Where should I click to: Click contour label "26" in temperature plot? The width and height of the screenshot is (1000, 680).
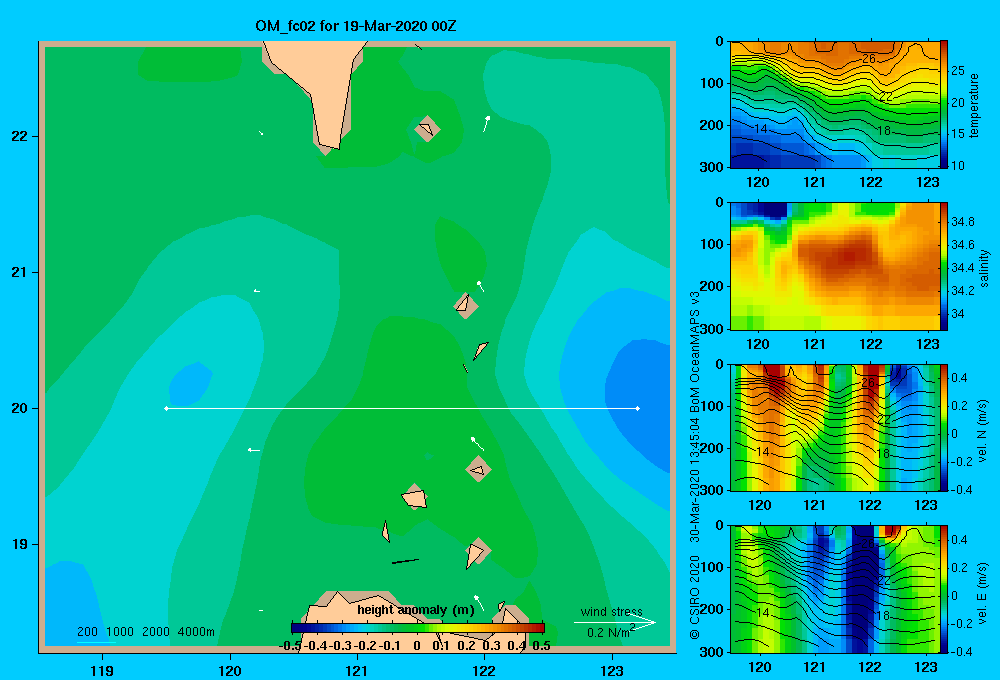[868, 59]
